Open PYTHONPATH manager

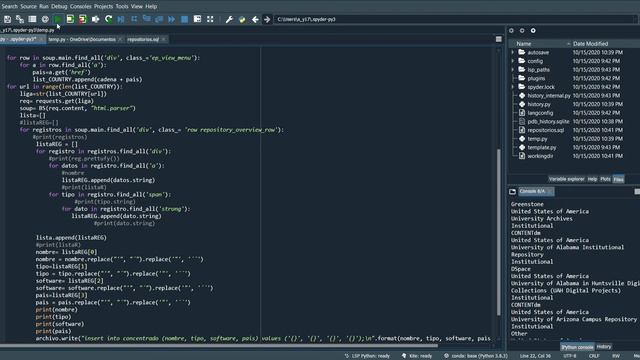[242, 19]
